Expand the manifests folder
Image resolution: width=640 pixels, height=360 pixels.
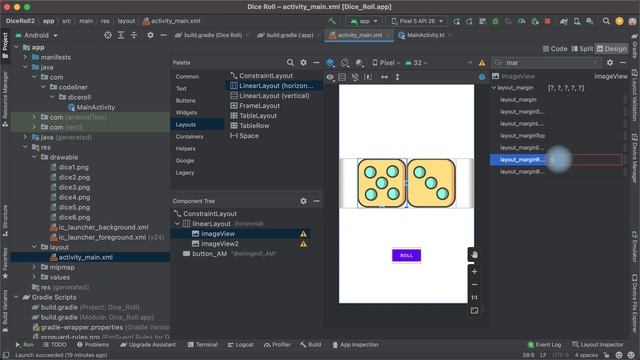[25, 57]
